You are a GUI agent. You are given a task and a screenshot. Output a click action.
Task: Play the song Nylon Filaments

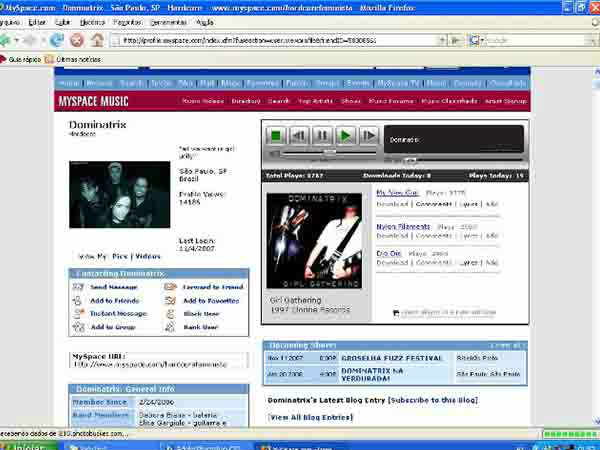click(403, 227)
